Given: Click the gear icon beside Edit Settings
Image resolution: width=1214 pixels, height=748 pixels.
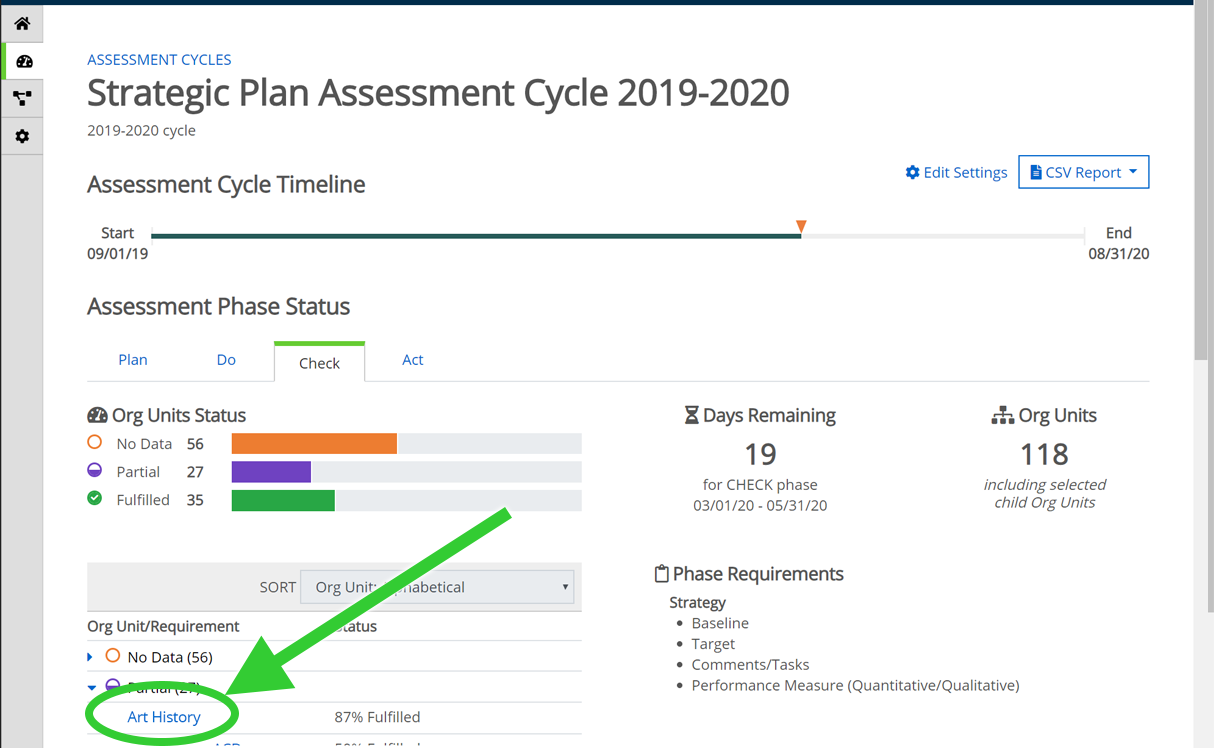Looking at the screenshot, I should (x=912, y=172).
